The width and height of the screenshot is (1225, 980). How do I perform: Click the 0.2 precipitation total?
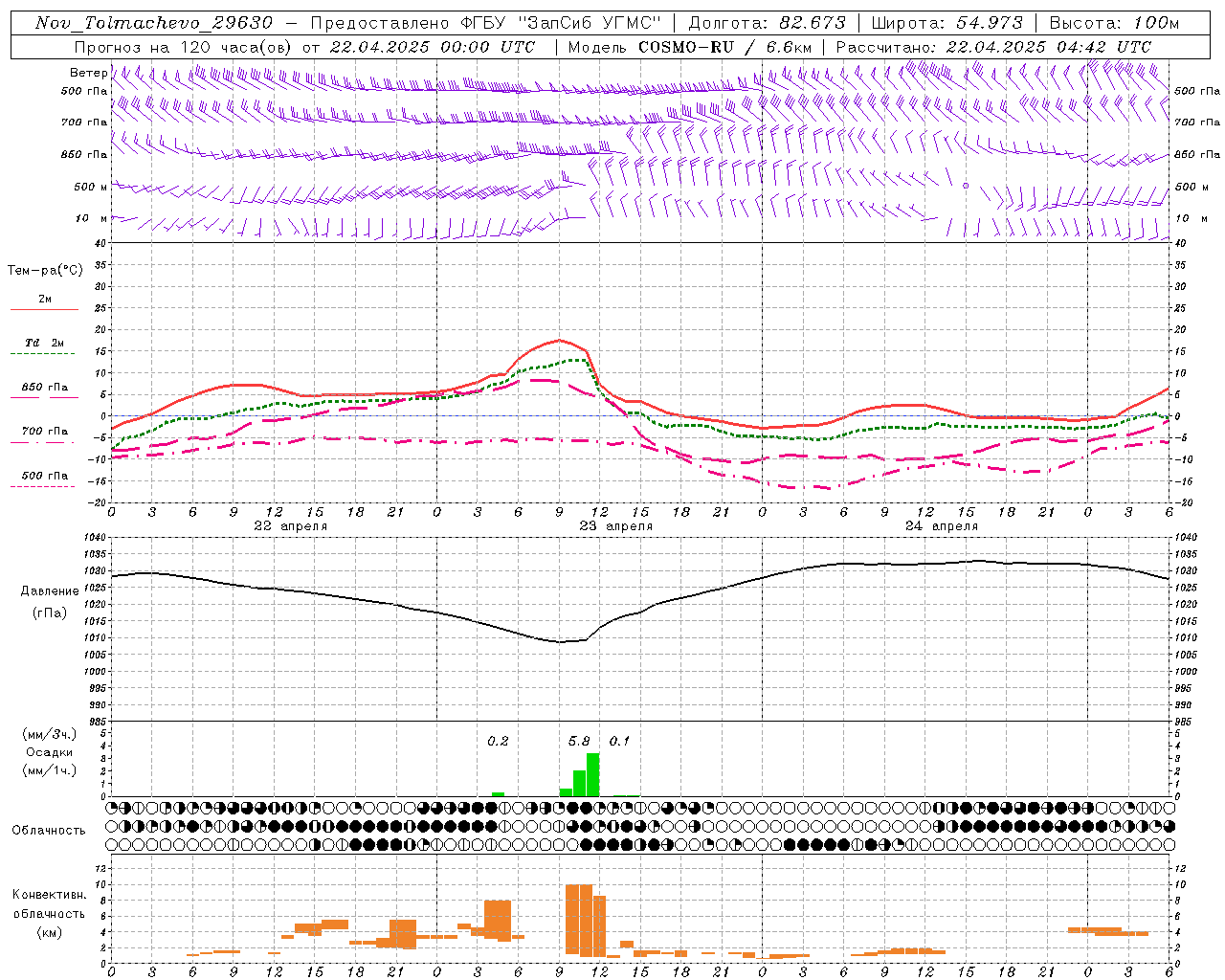(x=498, y=742)
